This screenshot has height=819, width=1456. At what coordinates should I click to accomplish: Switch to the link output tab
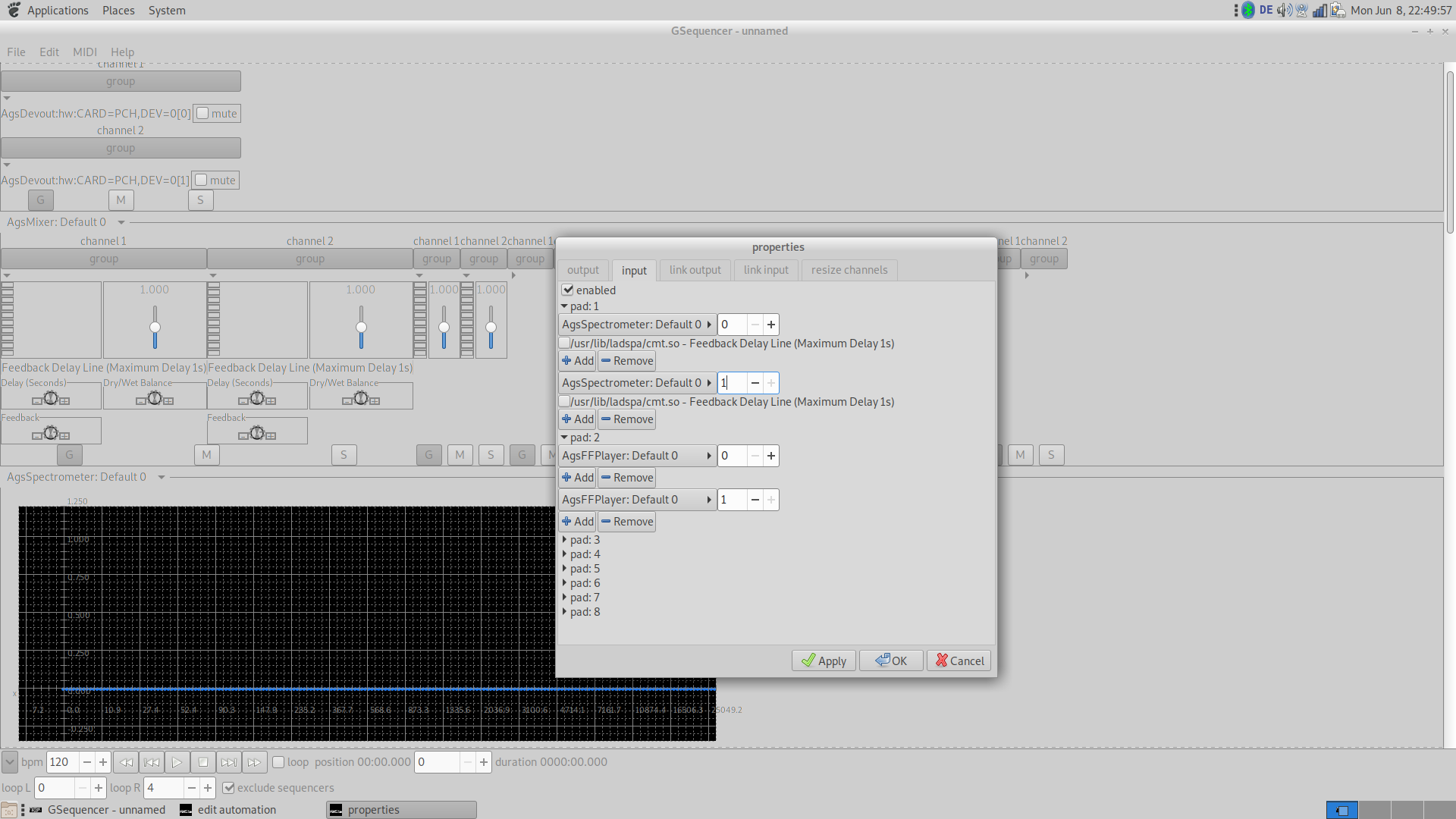click(x=695, y=270)
